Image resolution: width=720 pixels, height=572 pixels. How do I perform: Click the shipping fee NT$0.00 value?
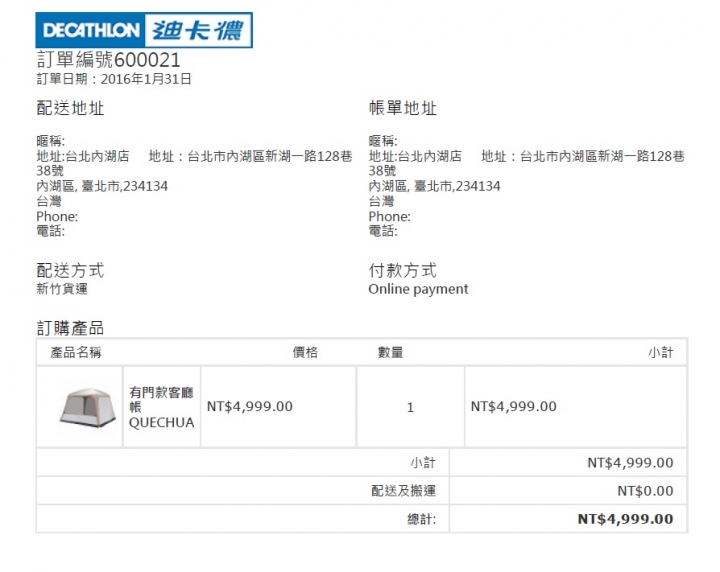tap(645, 491)
